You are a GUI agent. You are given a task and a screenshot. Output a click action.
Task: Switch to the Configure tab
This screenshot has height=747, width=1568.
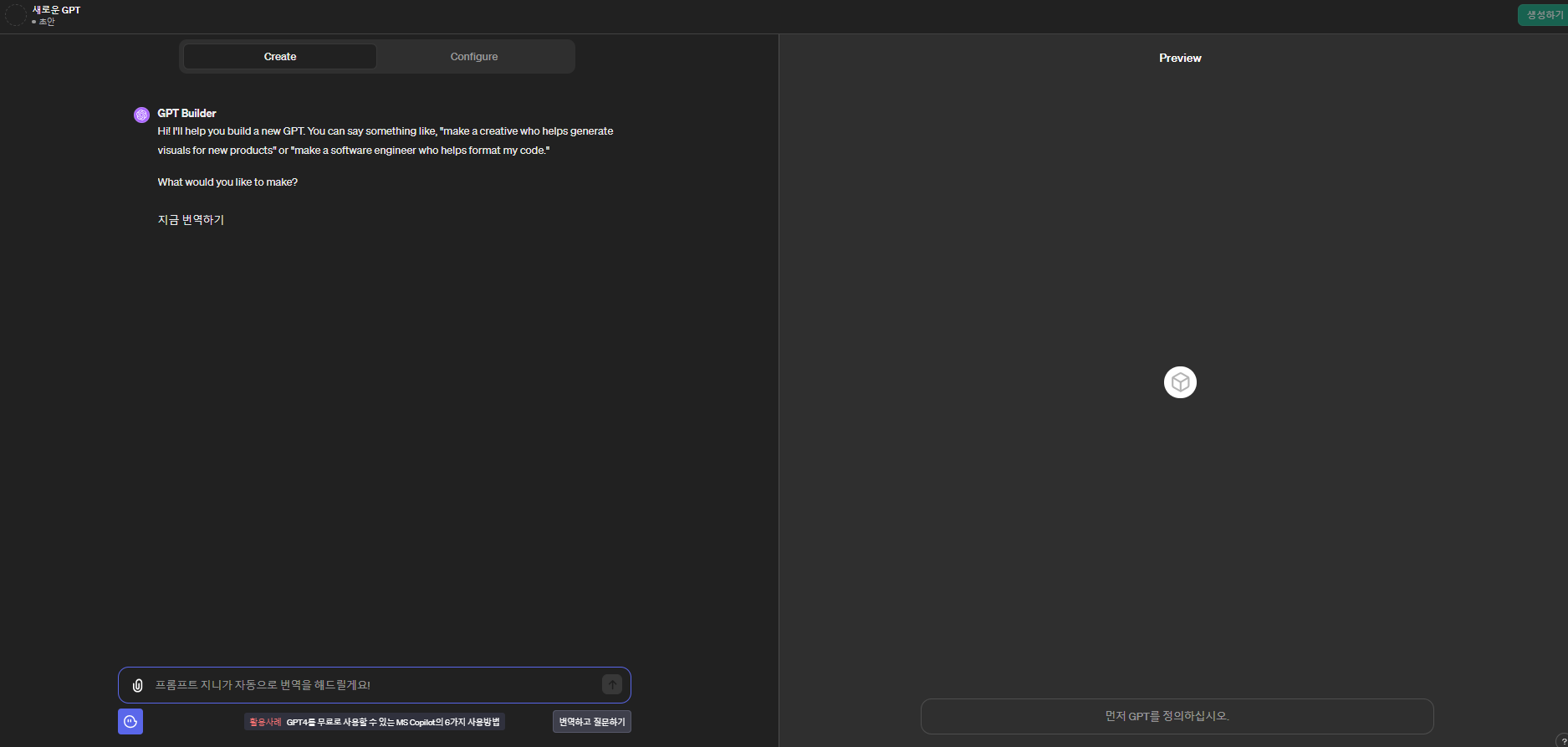[473, 57]
